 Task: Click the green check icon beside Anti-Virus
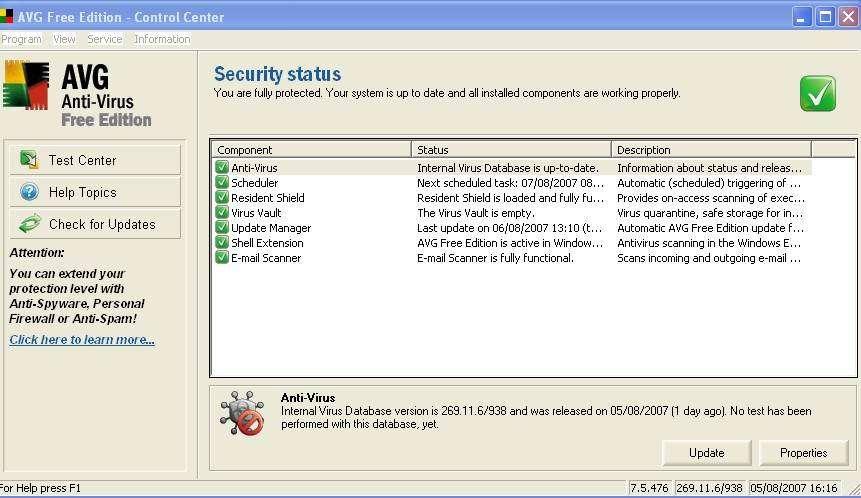222,167
